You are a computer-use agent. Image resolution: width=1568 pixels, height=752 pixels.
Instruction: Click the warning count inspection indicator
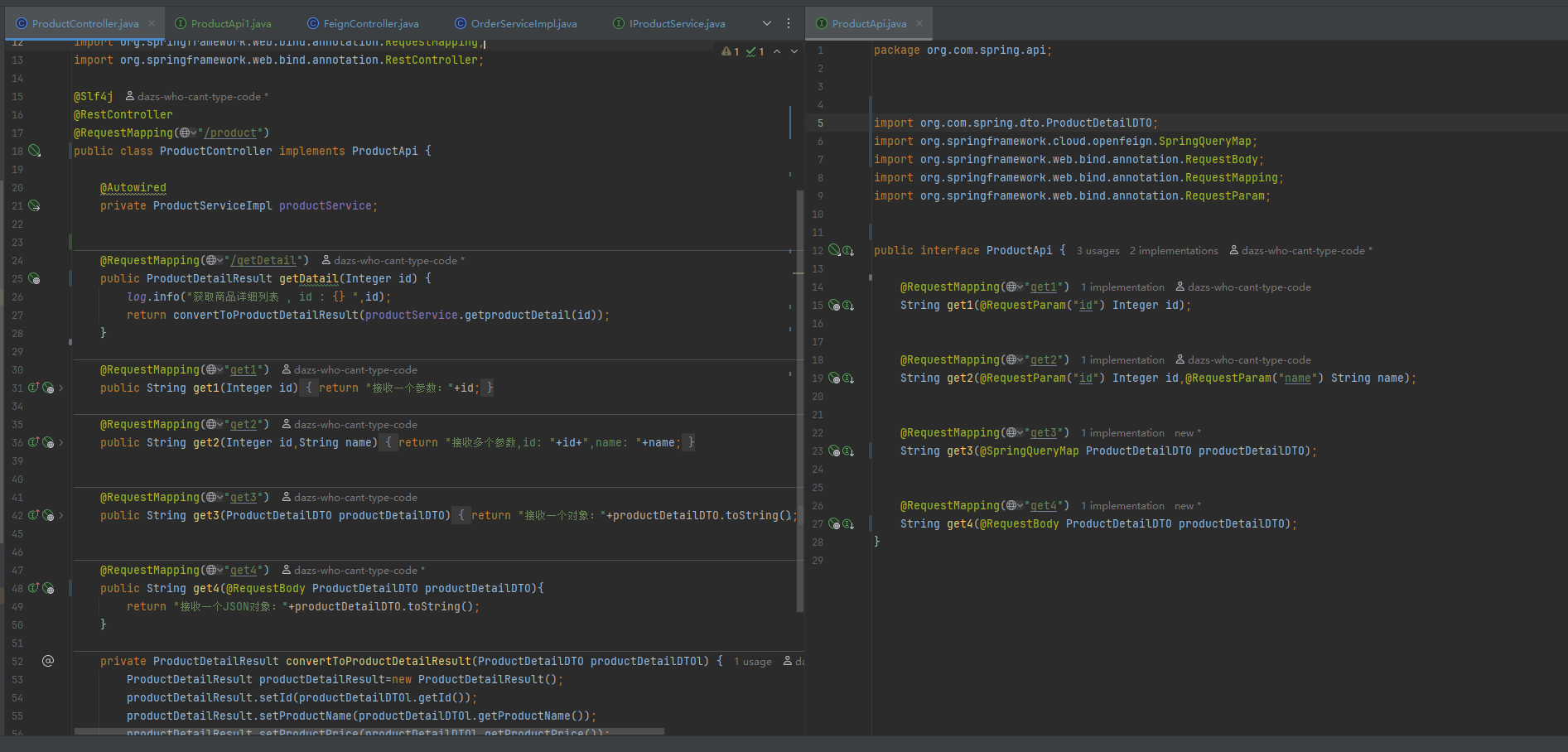tap(731, 51)
